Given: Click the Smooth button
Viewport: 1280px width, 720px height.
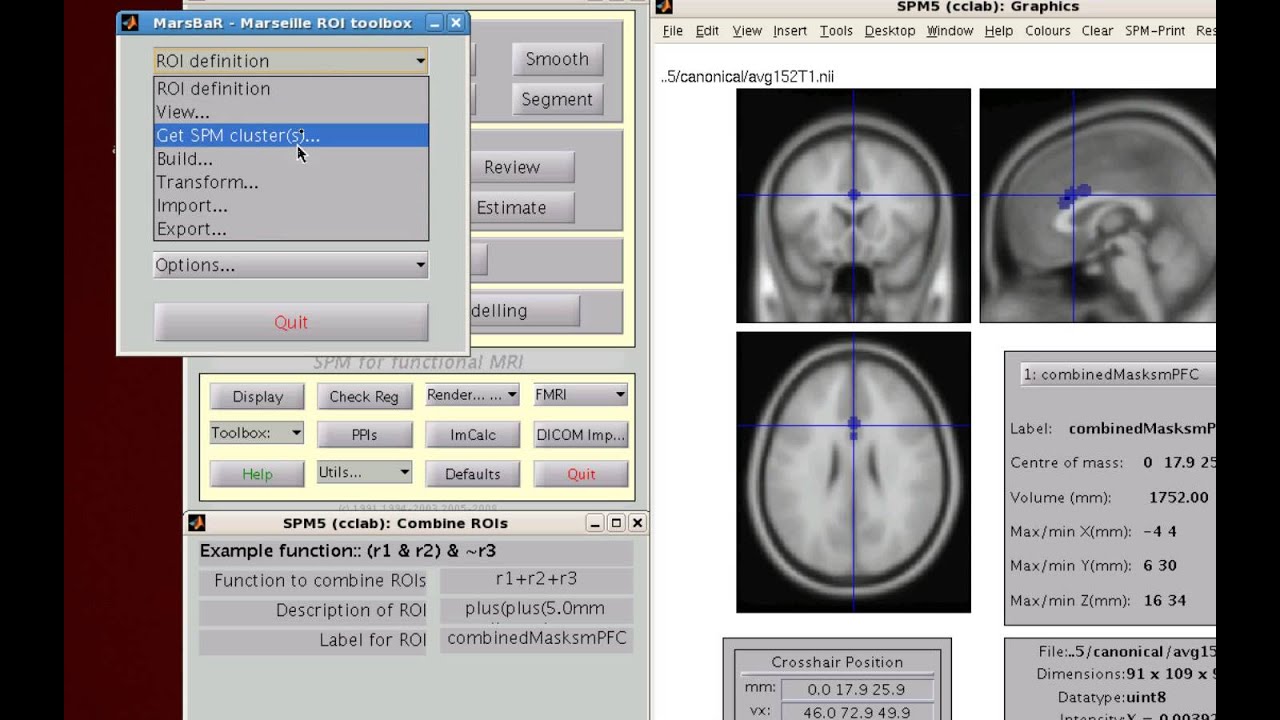Looking at the screenshot, I should [557, 59].
